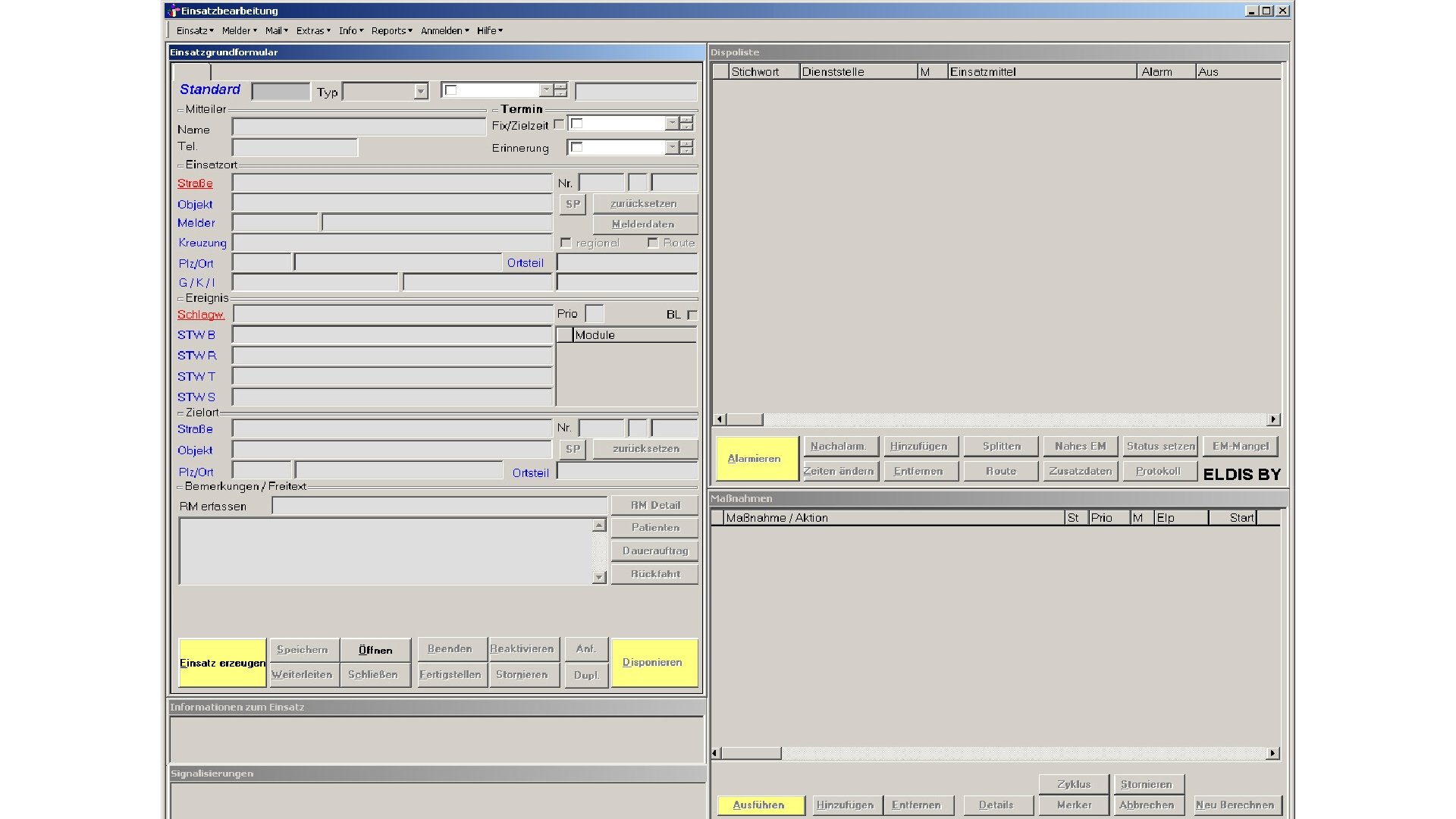Open the Einsatz menu
This screenshot has height=819, width=1456.
coord(194,30)
